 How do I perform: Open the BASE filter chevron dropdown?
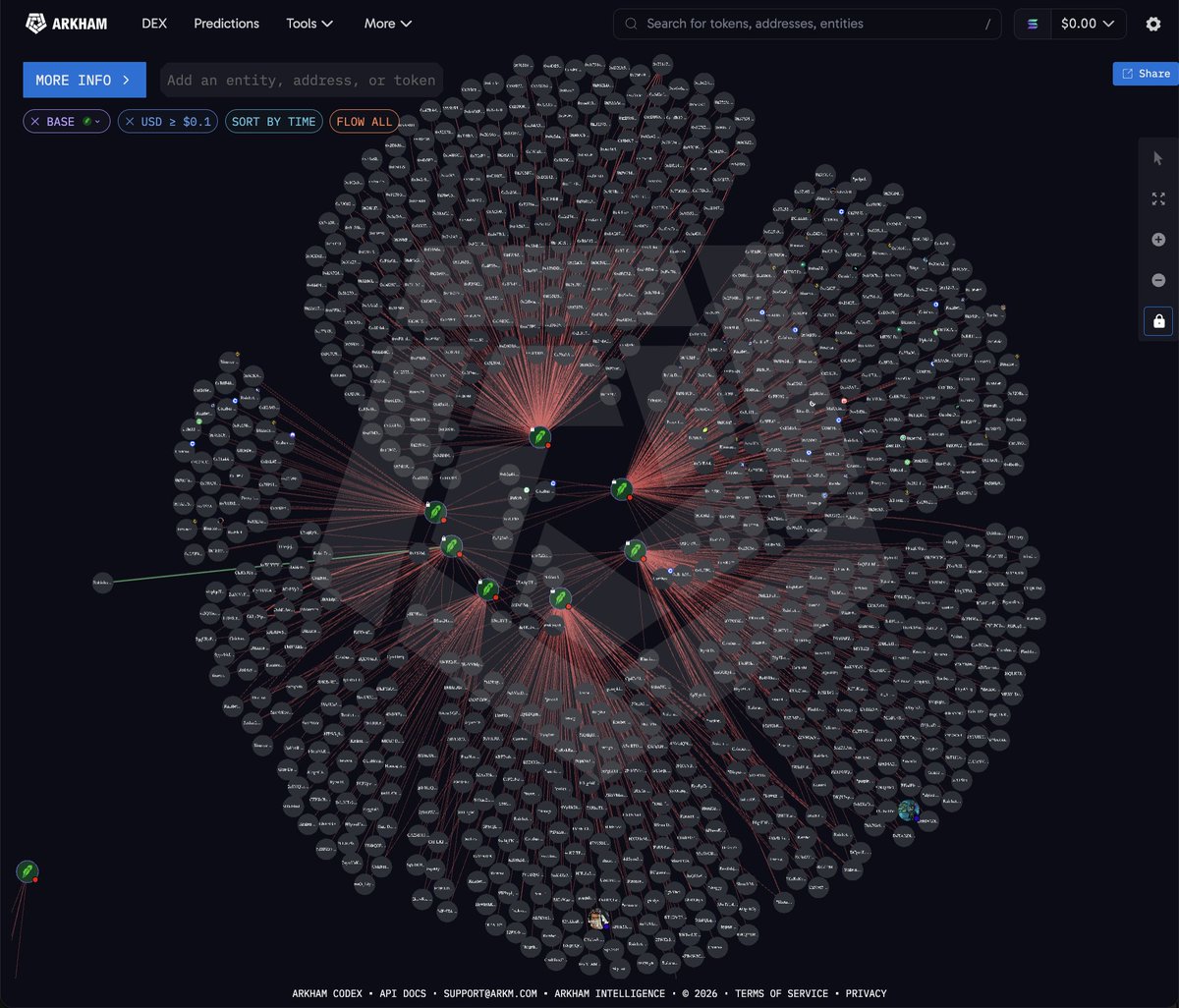tap(98, 122)
